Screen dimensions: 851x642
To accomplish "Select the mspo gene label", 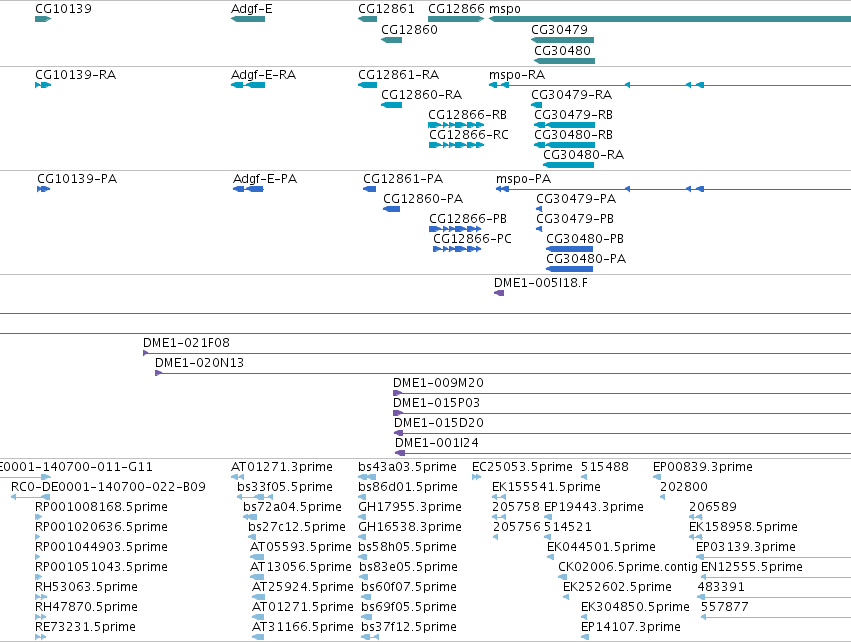I will [505, 9].
